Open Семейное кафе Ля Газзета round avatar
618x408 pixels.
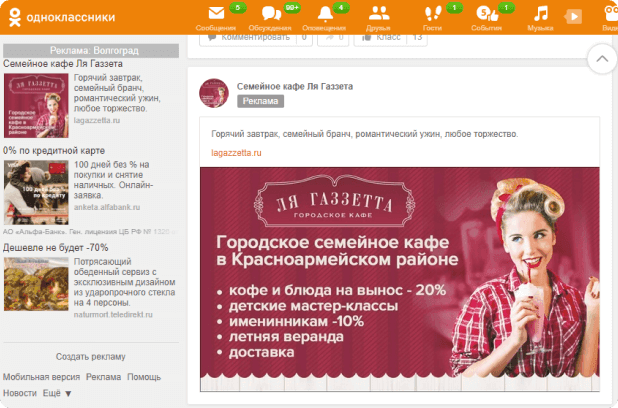coord(214,93)
